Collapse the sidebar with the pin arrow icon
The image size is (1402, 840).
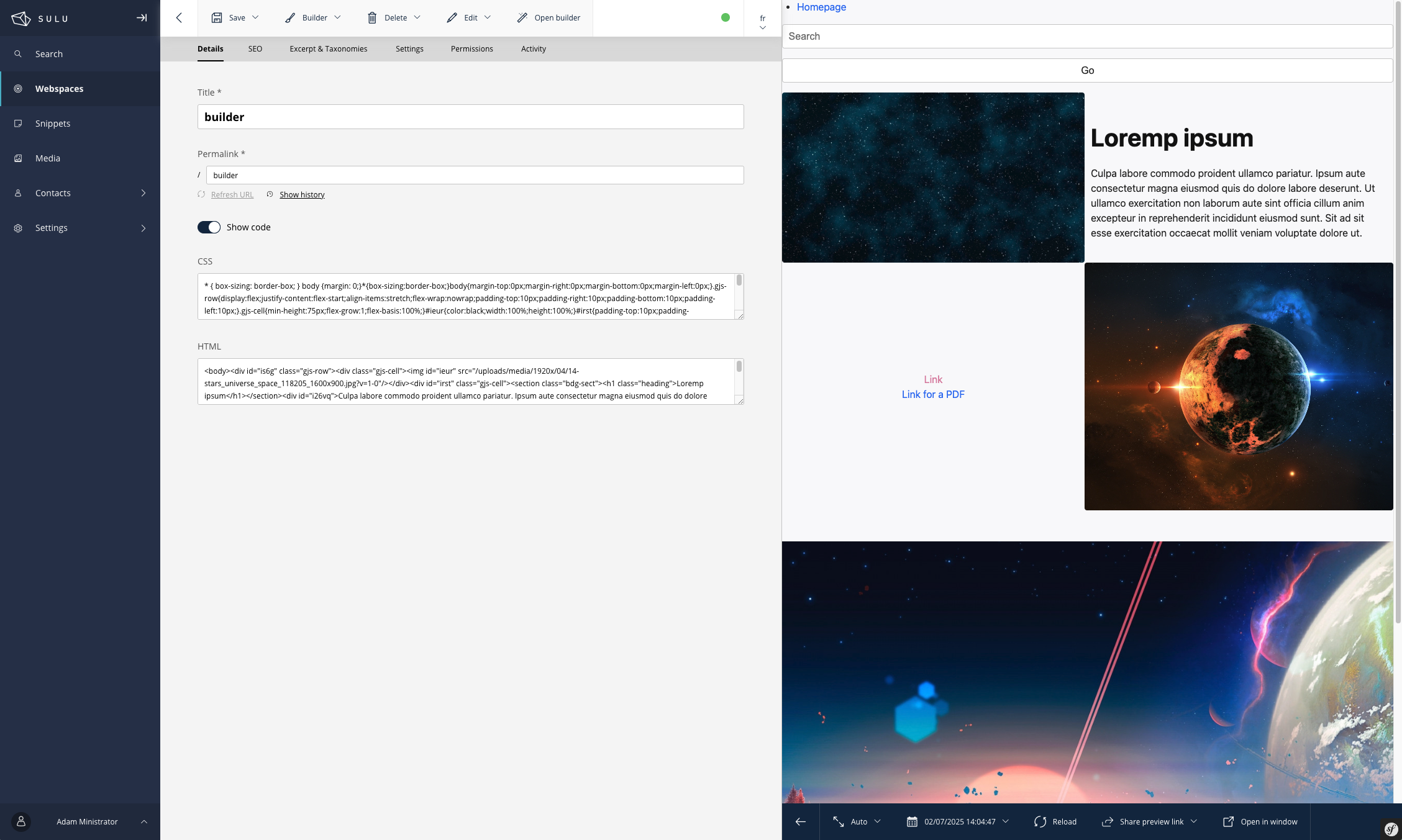click(x=142, y=18)
